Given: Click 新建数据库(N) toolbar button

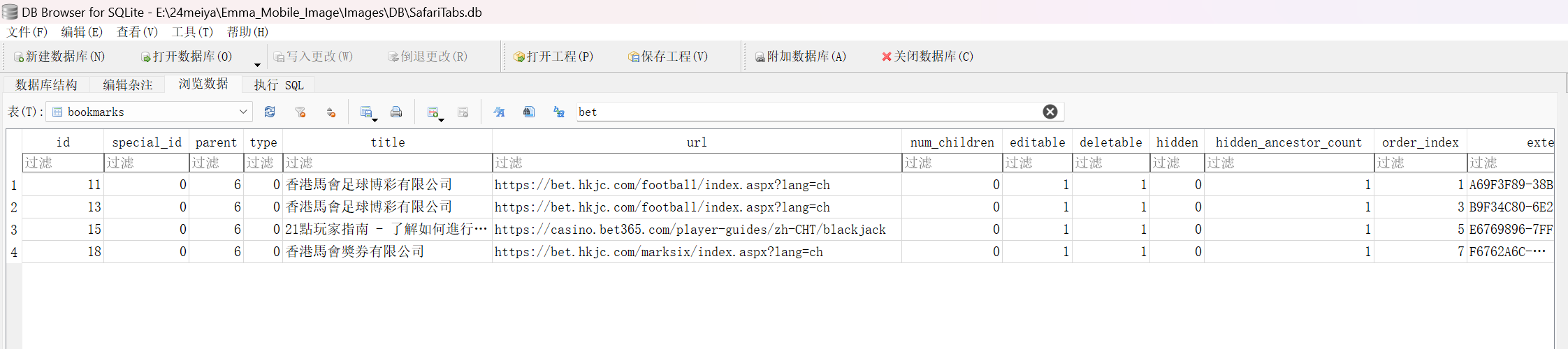Looking at the screenshot, I should pyautogui.click(x=59, y=57).
